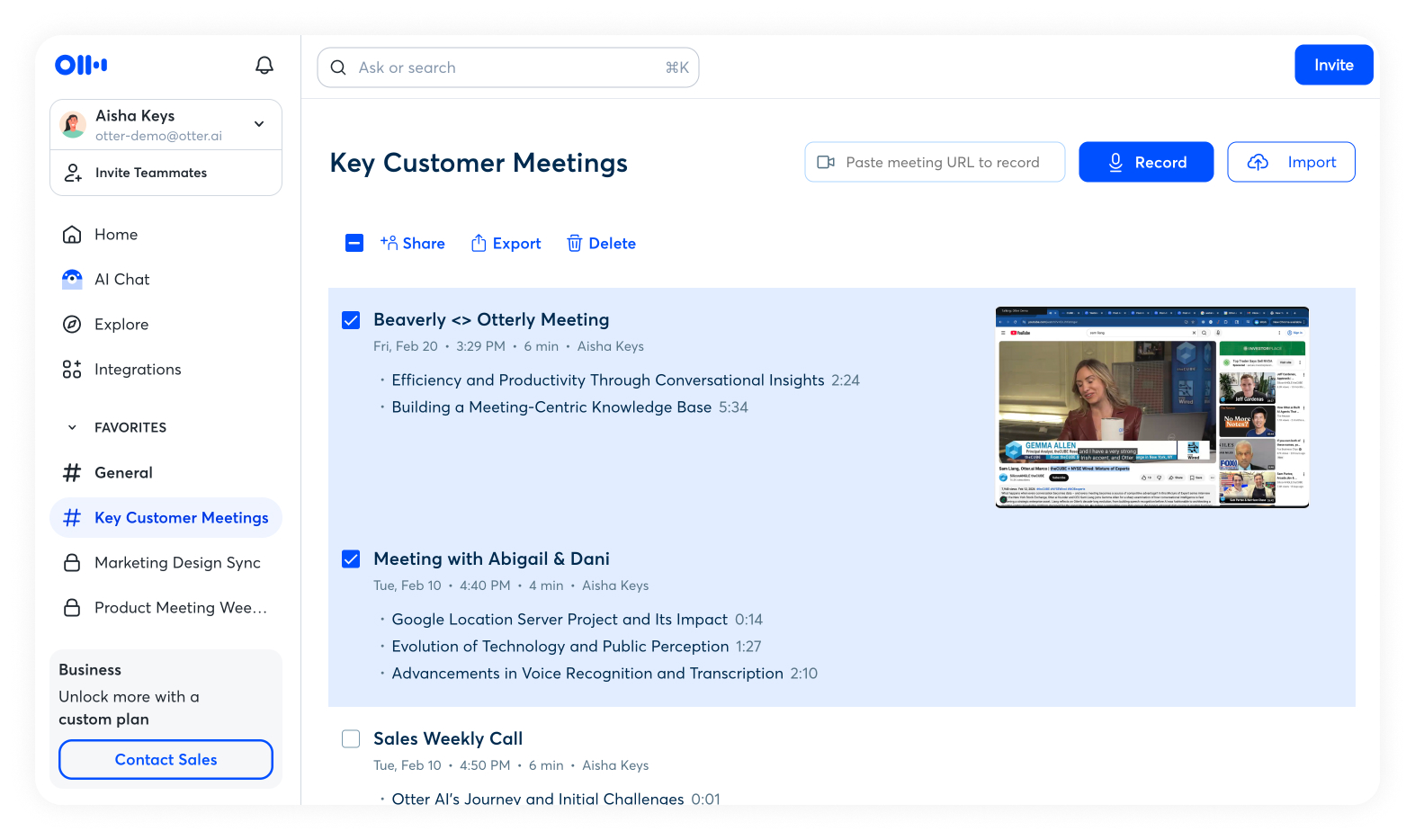This screenshot has width=1415, height=840.
Task: Go to Marketing Design Sync channel
Action: [177, 563]
